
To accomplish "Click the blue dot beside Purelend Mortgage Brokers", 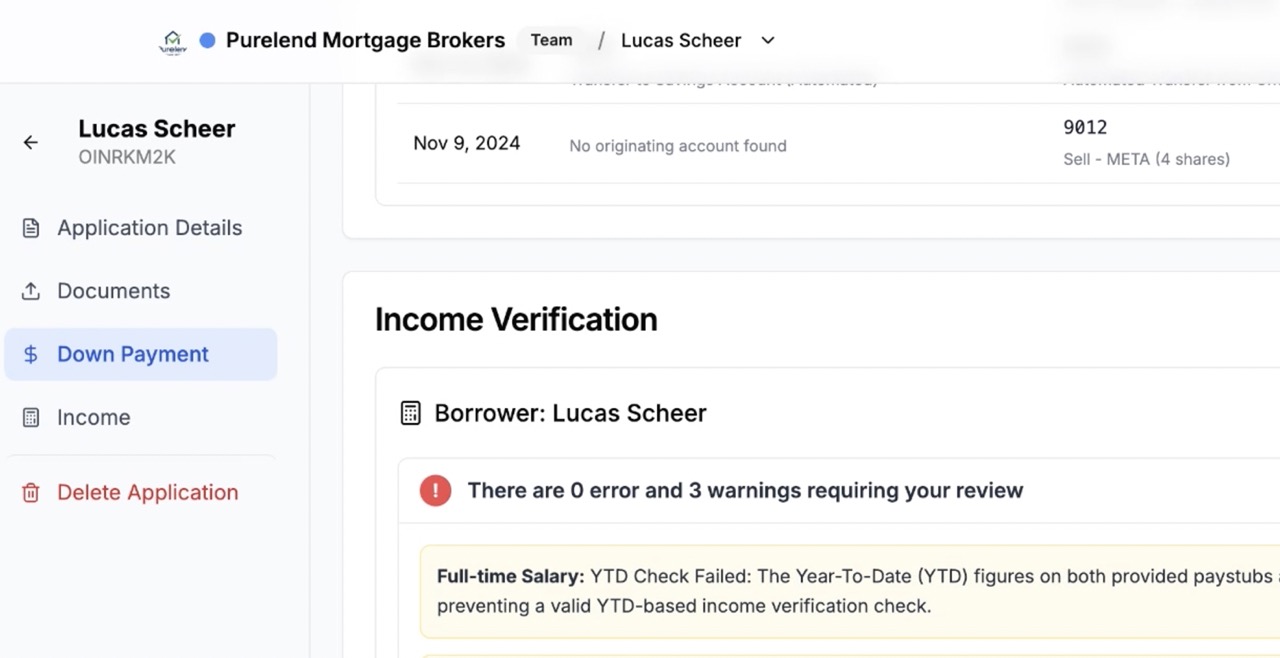I will tap(207, 41).
